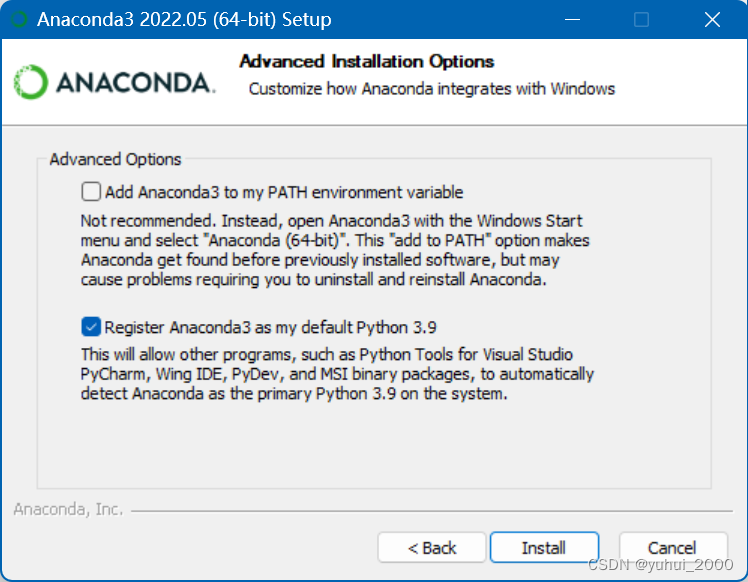
Task: Click the Anaconda3 2022.05 Setup title text
Action: tap(184, 20)
